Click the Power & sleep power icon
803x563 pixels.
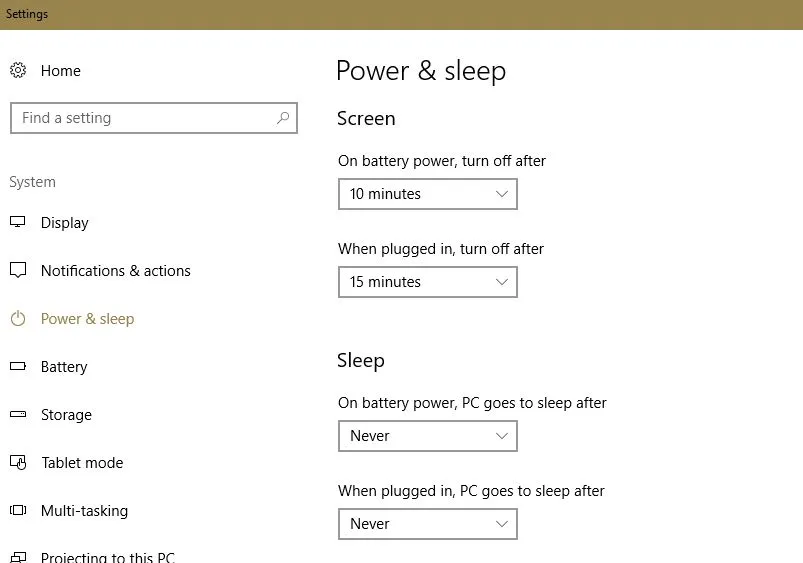(x=18, y=318)
